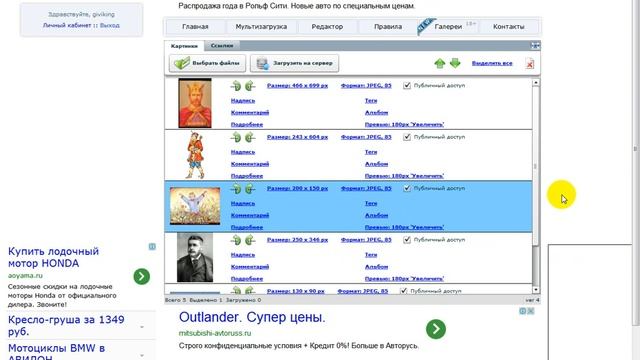Open Формат JPEG option in highlighted row
Screen dimensions: 640x360
366,189
